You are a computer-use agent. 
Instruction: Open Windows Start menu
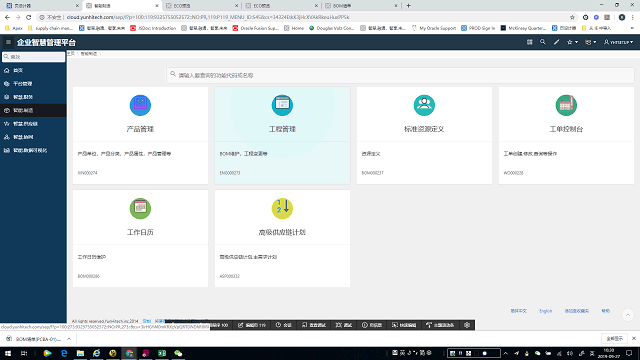tap(8, 353)
